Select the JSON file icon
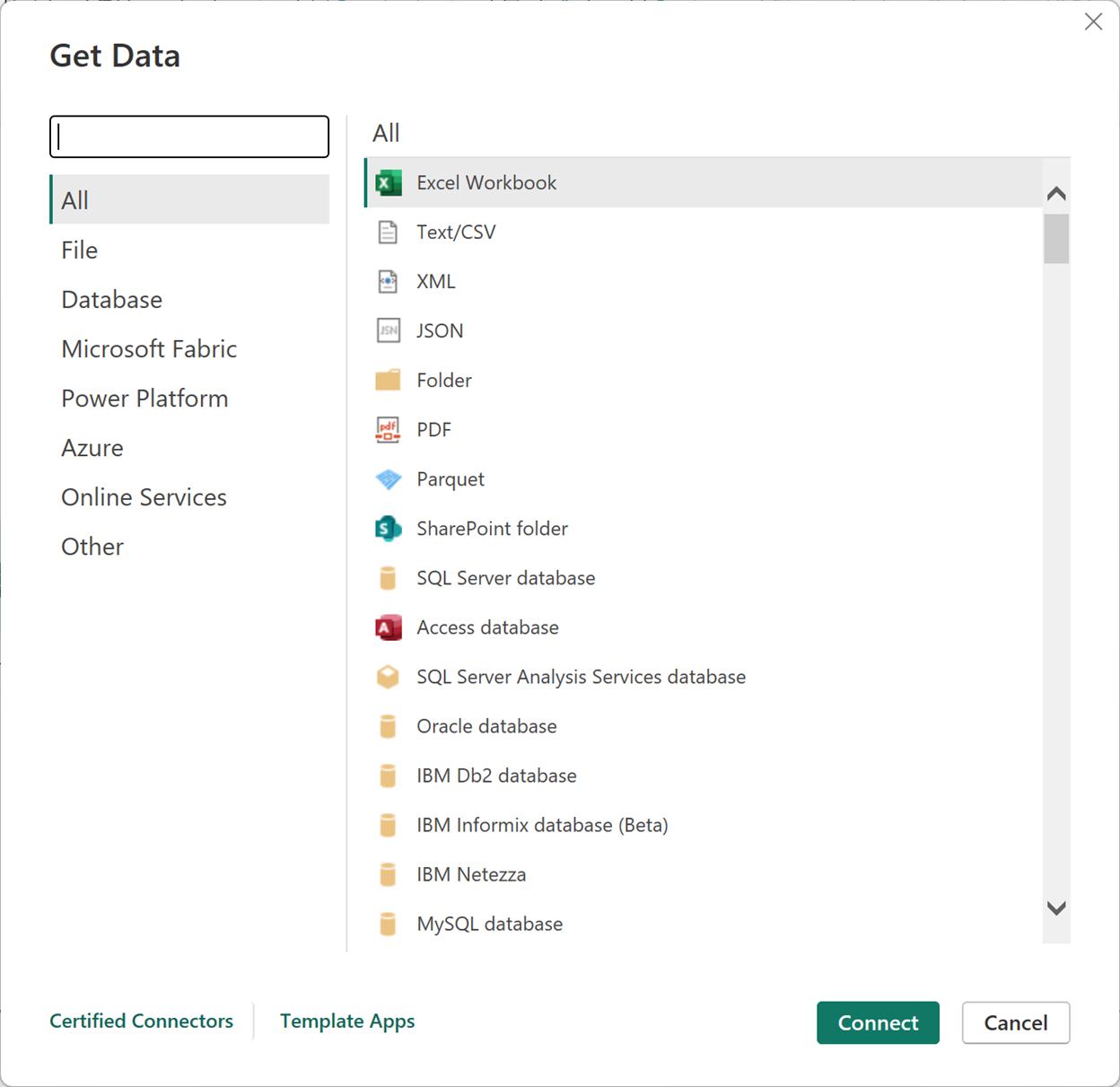 tap(388, 331)
